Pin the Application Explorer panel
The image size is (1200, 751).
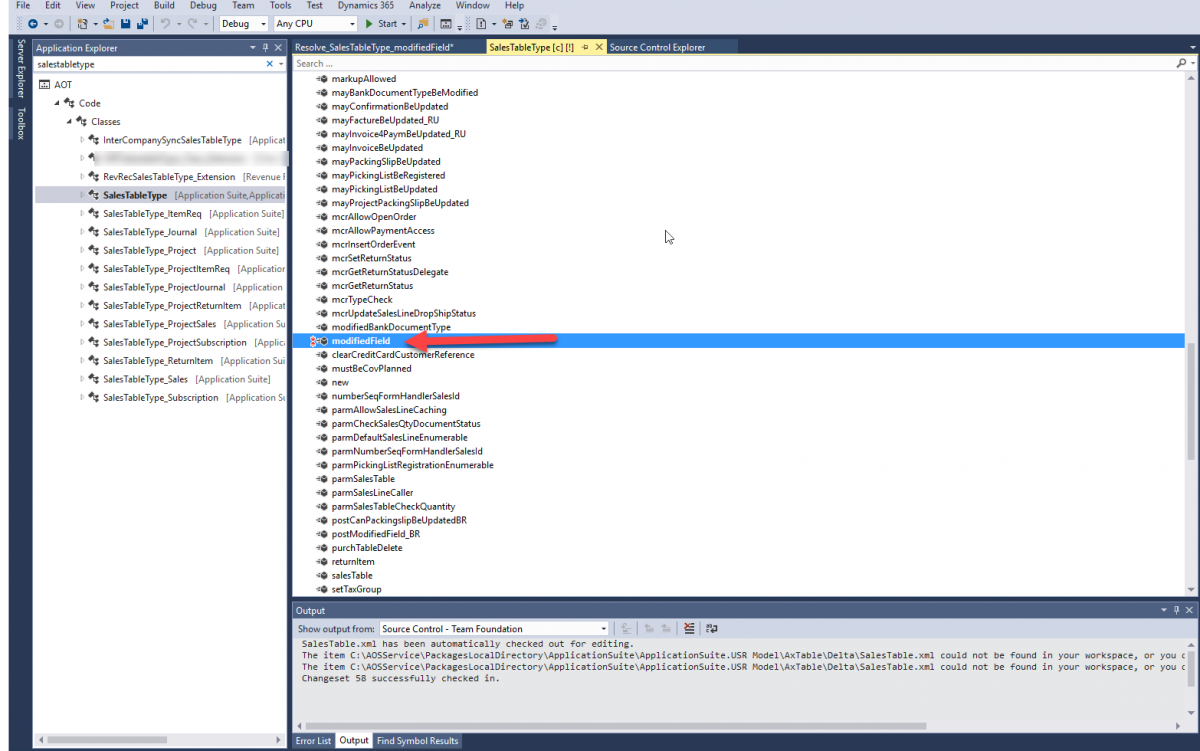tap(265, 47)
